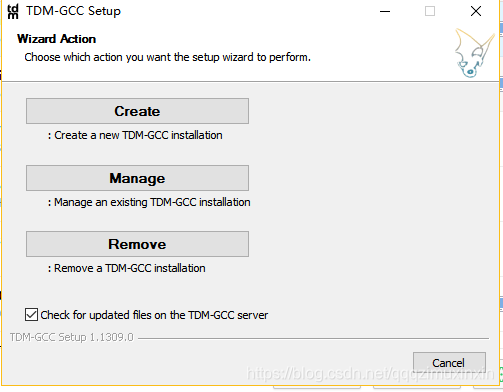Choose the Remove button
The width and height of the screenshot is (503, 392).
(137, 244)
